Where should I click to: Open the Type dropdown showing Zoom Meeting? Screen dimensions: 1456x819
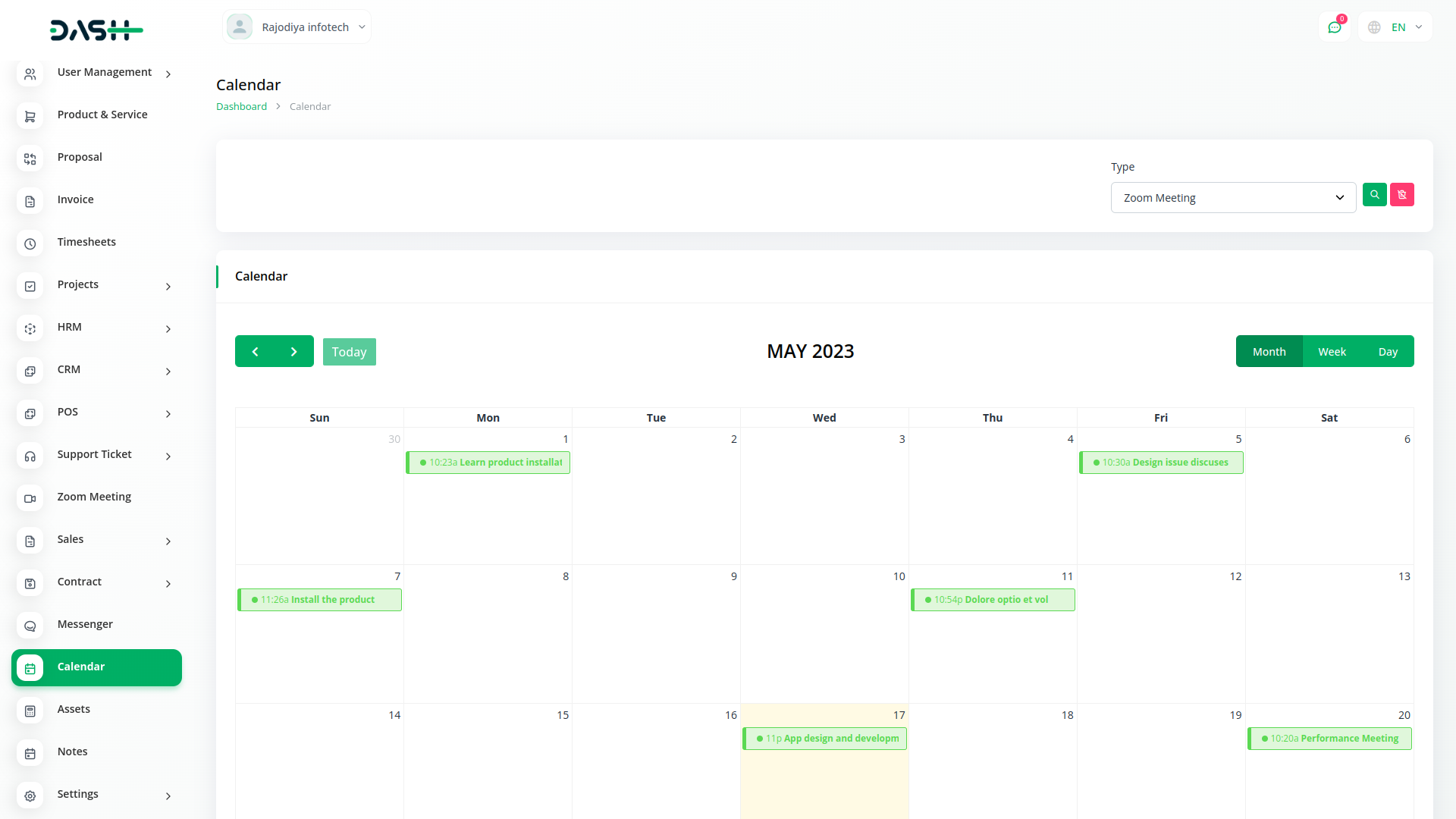click(1232, 198)
